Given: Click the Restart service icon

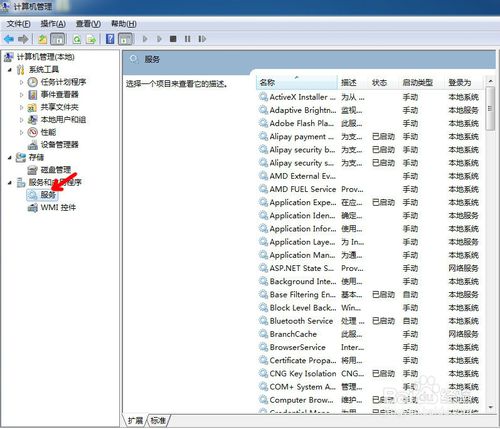Looking at the screenshot, I should click(202, 39).
